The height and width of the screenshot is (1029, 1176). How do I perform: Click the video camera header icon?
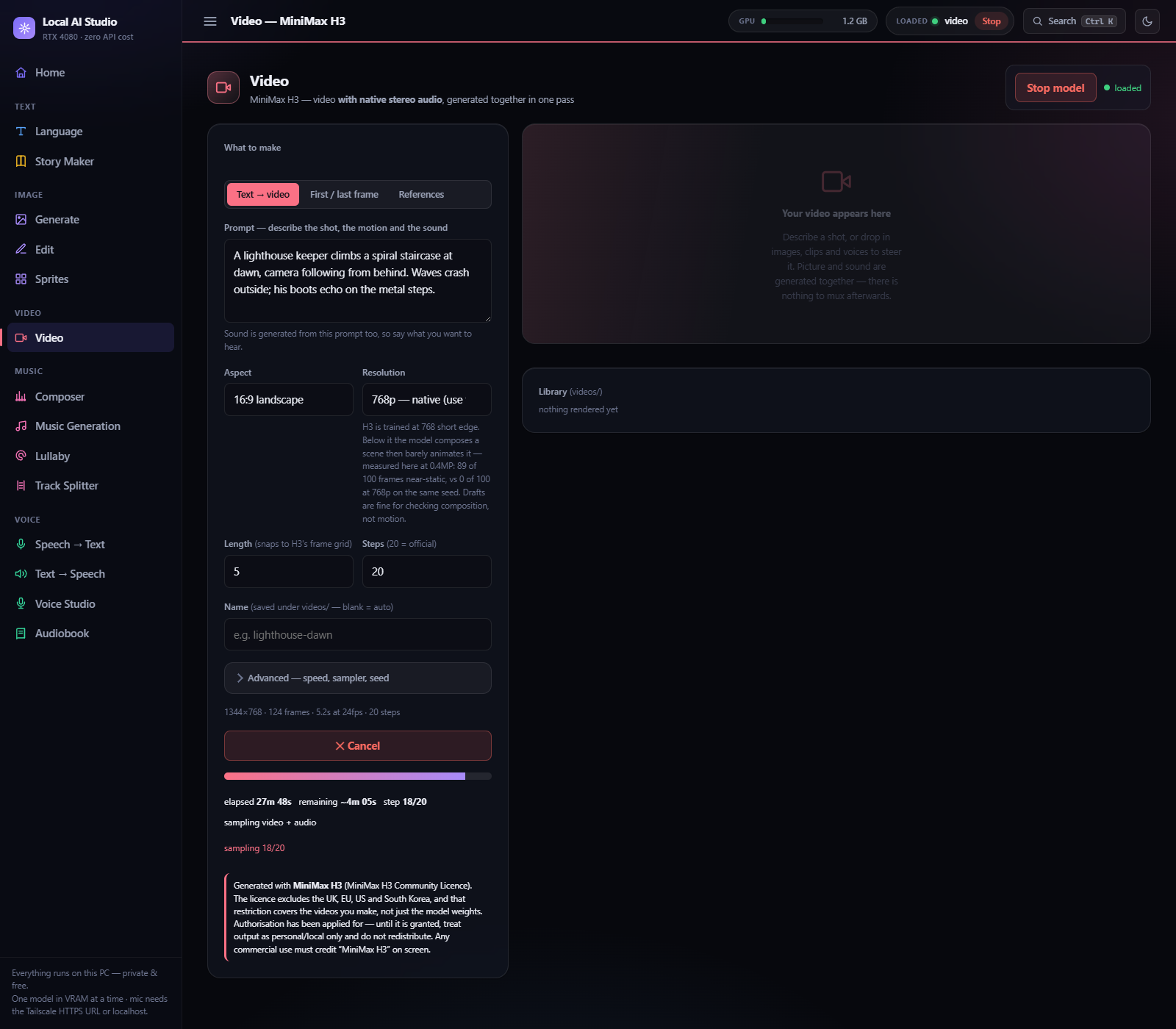pos(223,87)
